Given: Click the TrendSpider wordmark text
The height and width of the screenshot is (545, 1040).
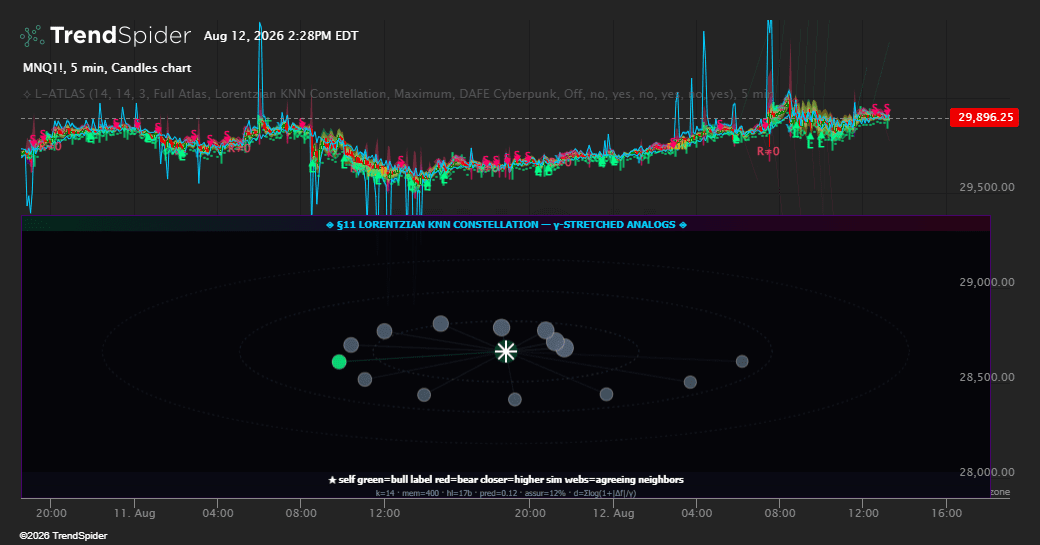Looking at the screenshot, I should tap(120, 35).
